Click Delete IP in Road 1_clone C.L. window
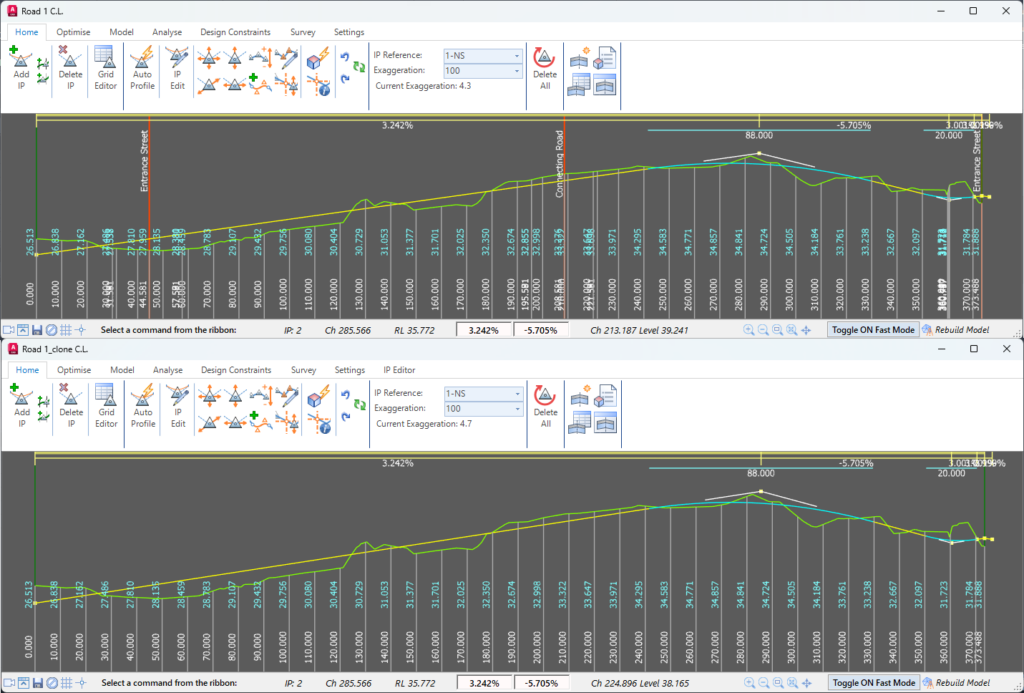1024x693 pixels. coord(71,407)
